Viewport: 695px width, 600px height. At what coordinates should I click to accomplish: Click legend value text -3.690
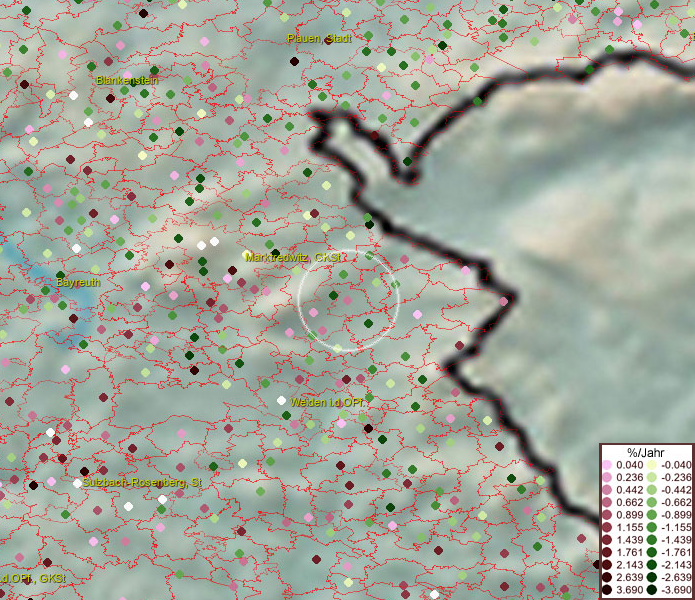tap(676, 590)
